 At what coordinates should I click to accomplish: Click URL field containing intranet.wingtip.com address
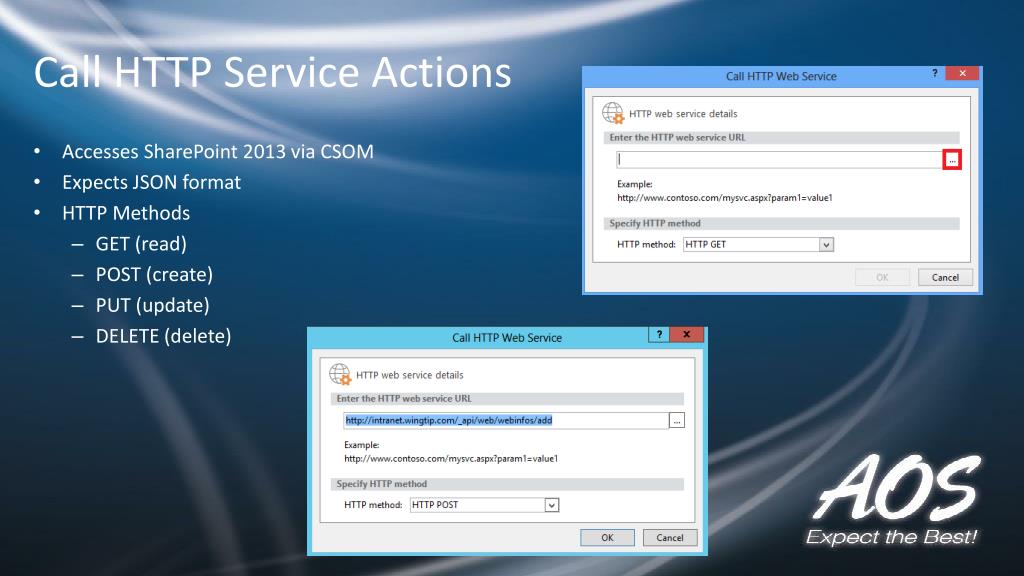coord(505,421)
